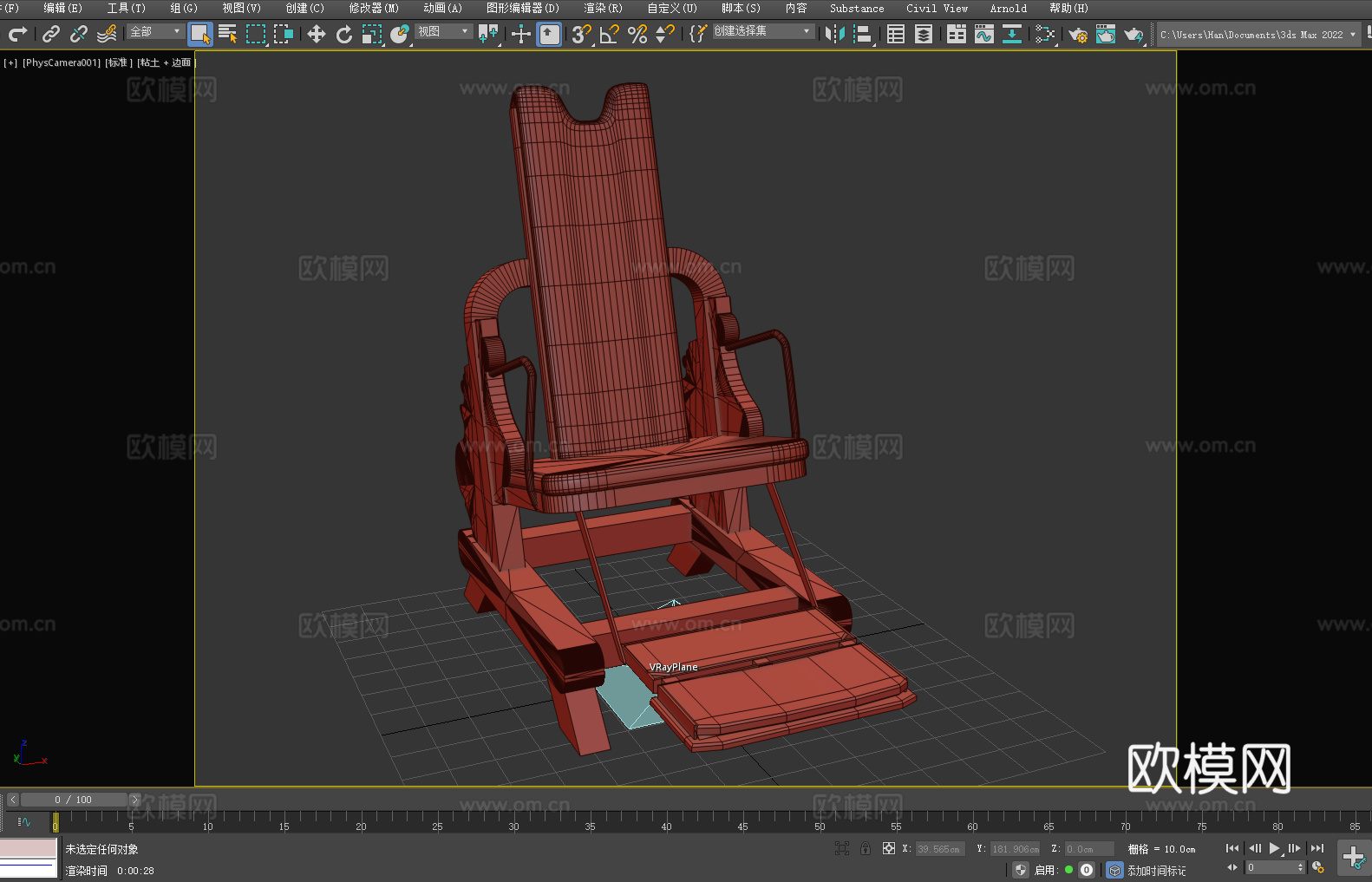Image resolution: width=1372 pixels, height=882 pixels.
Task: Toggle Absolute/Offset transform mode icon
Action: (888, 849)
